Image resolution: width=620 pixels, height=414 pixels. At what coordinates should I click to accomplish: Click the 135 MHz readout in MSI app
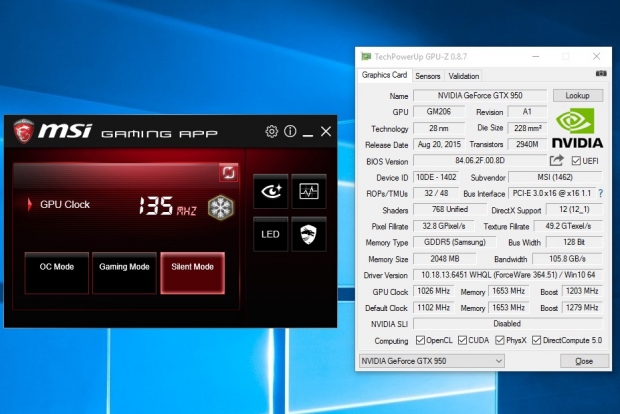(167, 206)
